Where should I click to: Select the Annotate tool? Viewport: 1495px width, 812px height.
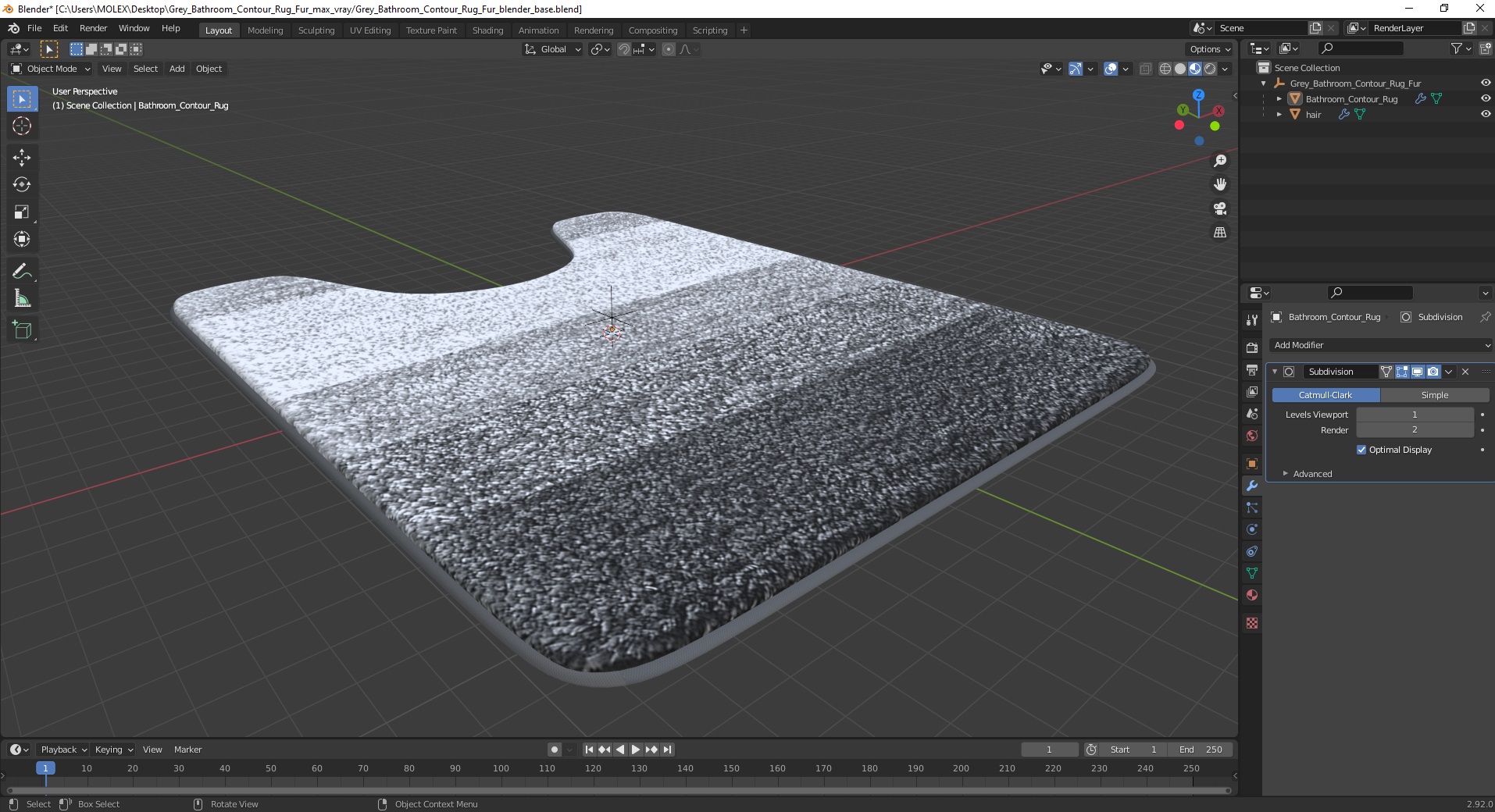point(22,271)
